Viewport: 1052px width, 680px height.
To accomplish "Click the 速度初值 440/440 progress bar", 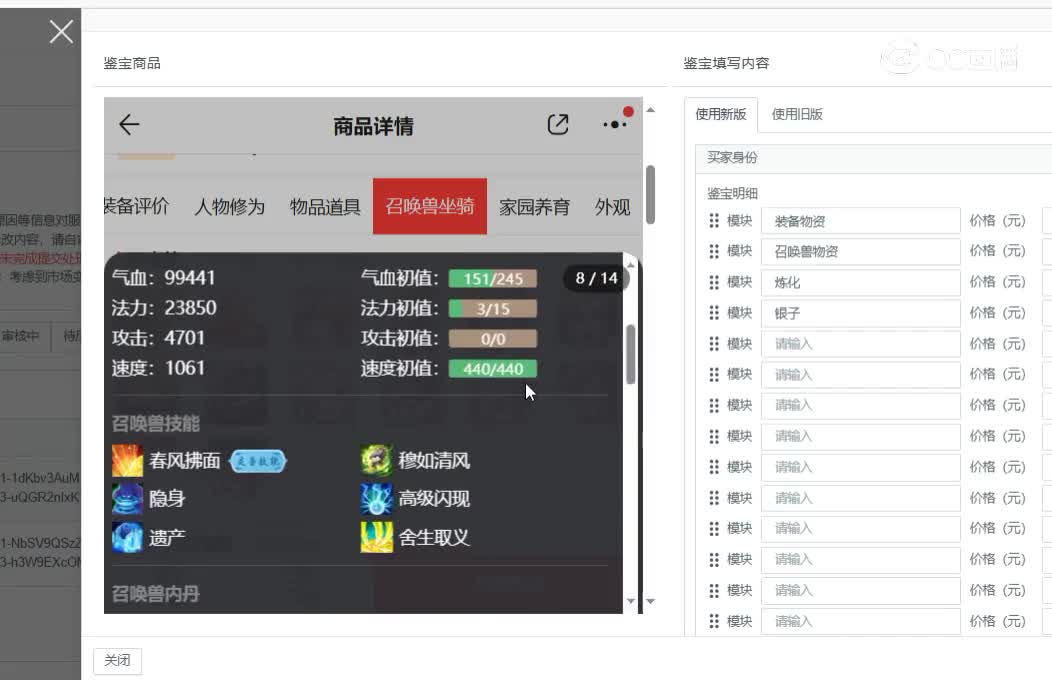I will pos(493,368).
